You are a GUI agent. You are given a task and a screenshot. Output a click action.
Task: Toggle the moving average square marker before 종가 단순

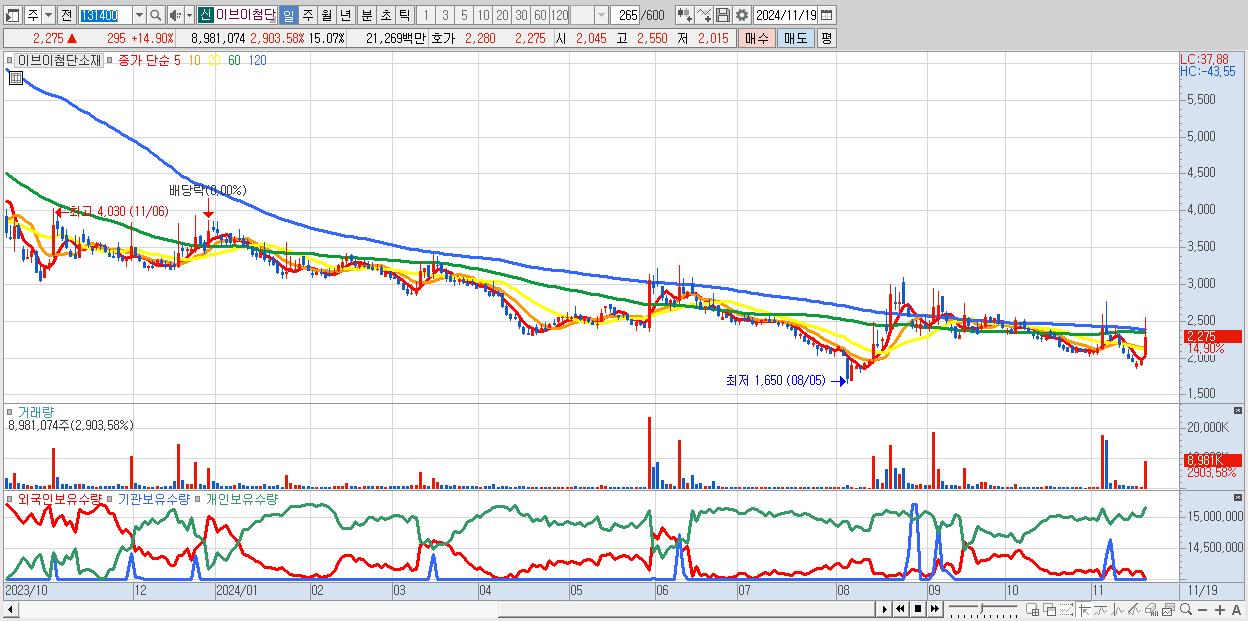click(x=110, y=60)
